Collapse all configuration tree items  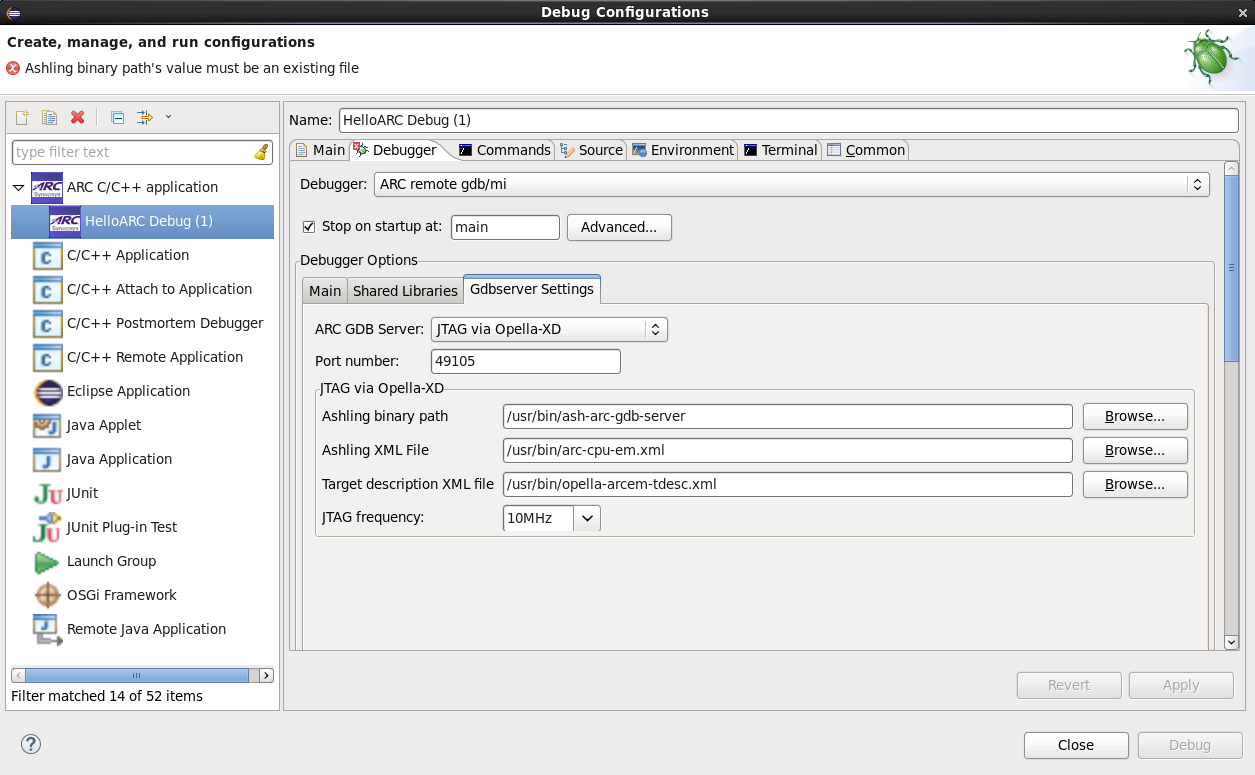pos(117,118)
